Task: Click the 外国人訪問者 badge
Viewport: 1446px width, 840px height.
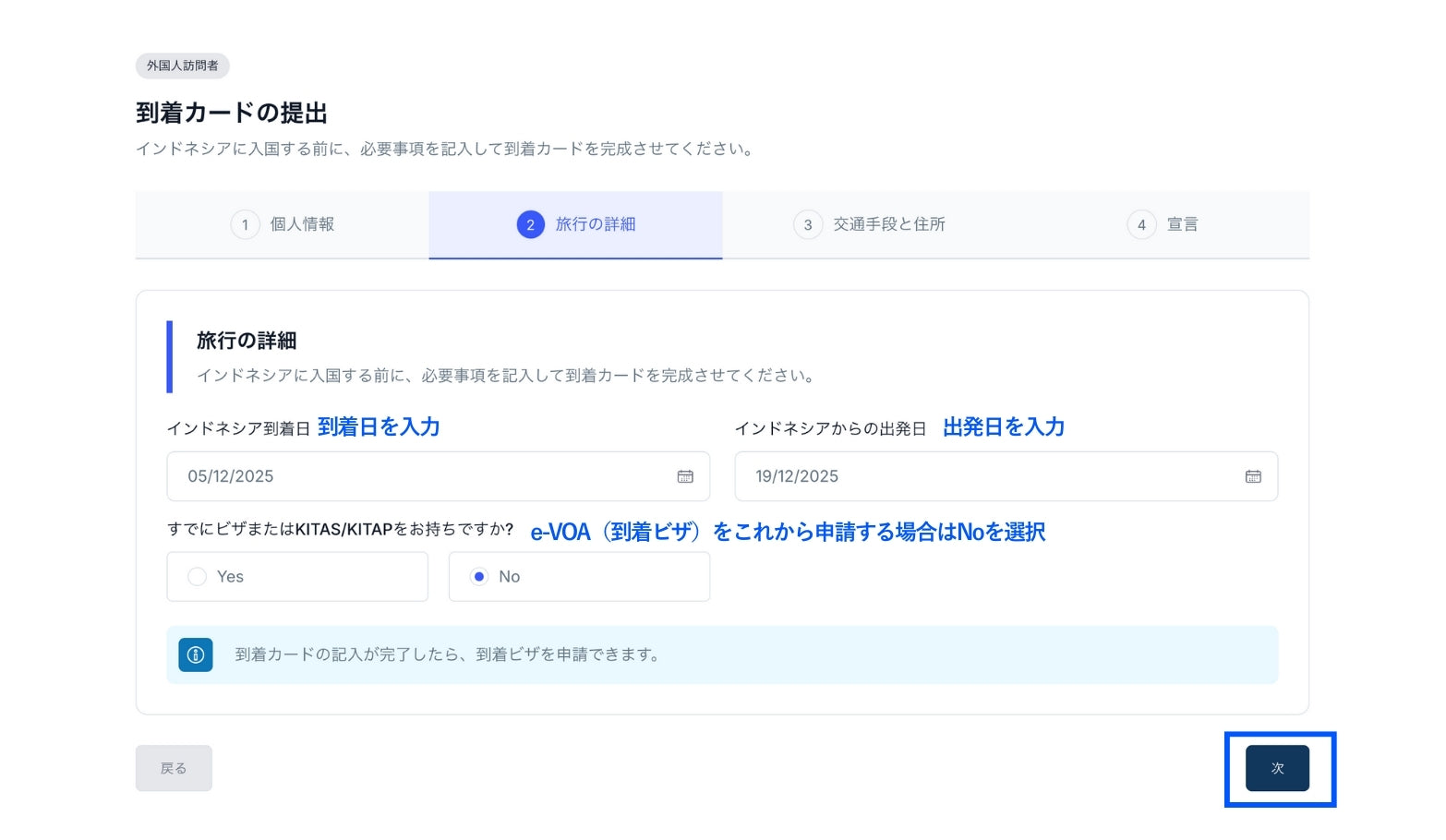Action: point(183,66)
